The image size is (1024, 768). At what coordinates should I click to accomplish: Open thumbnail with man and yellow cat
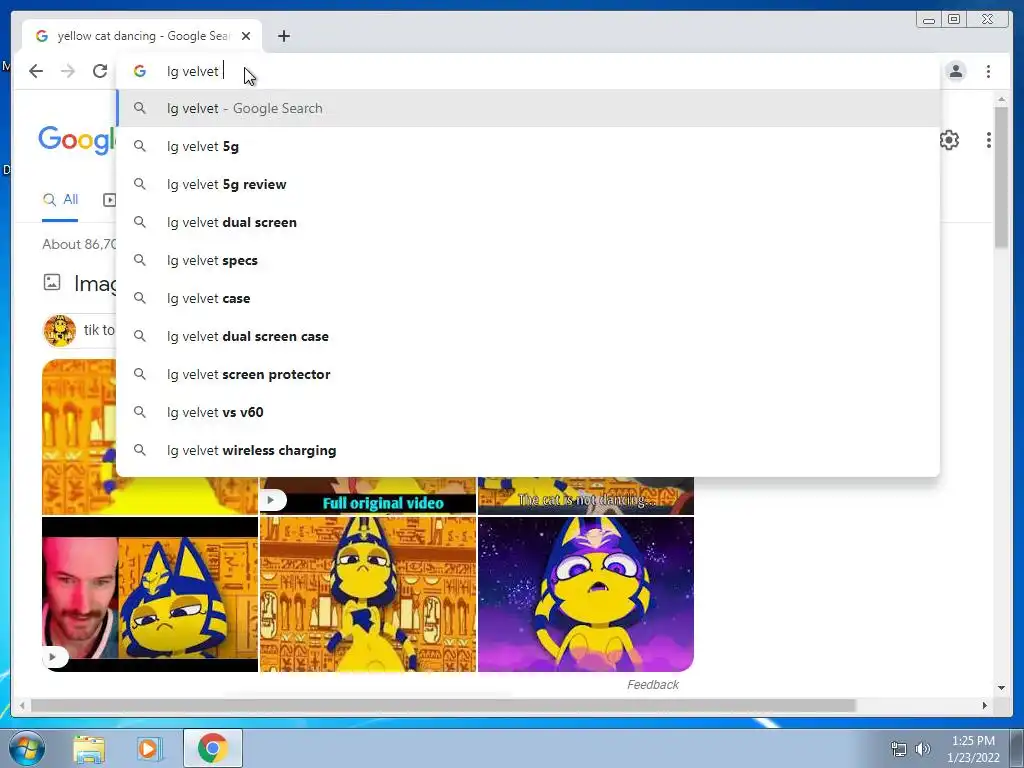(x=150, y=594)
